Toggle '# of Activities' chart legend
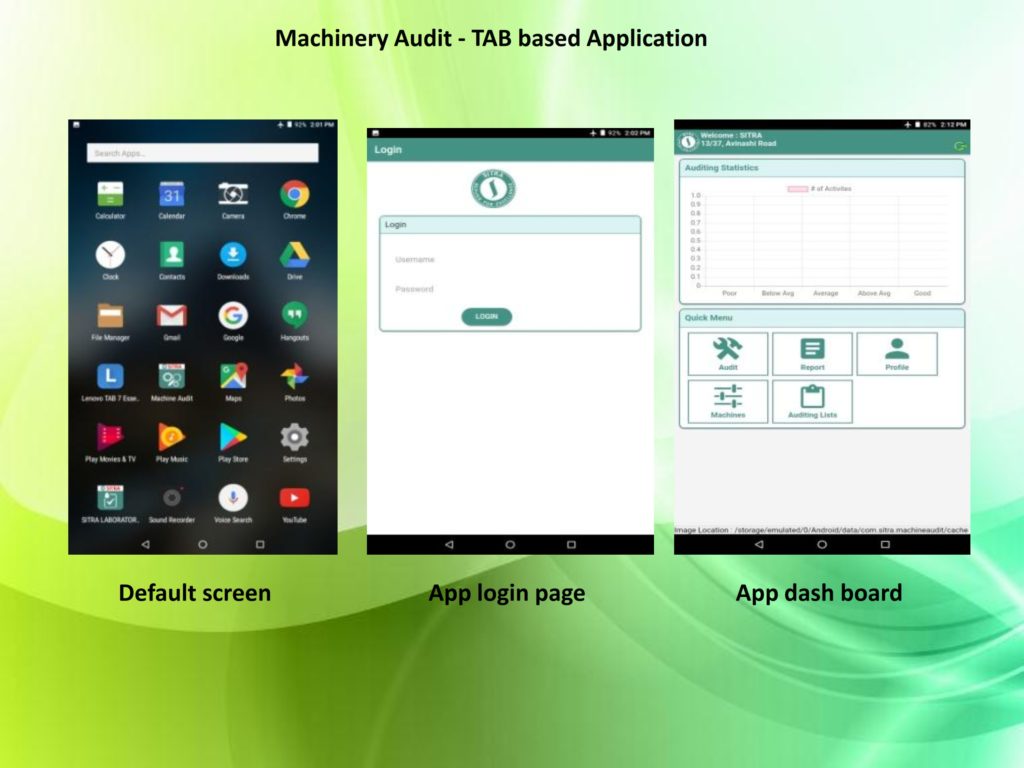 tap(820, 189)
